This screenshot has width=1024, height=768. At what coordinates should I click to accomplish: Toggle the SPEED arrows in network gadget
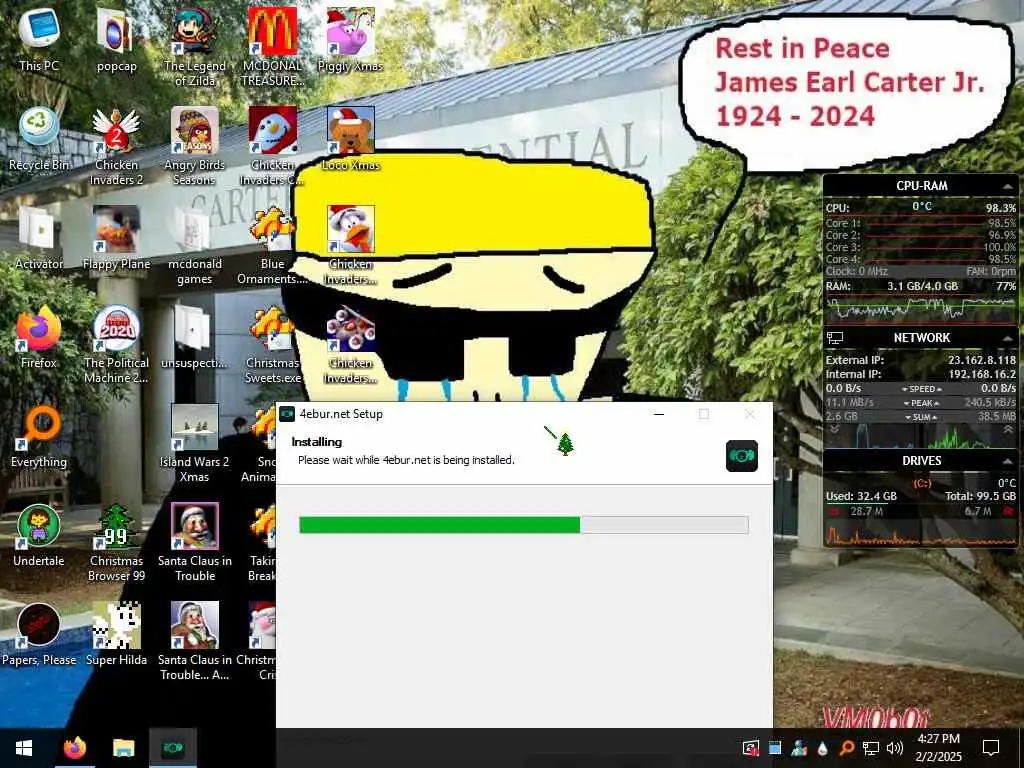(921, 389)
